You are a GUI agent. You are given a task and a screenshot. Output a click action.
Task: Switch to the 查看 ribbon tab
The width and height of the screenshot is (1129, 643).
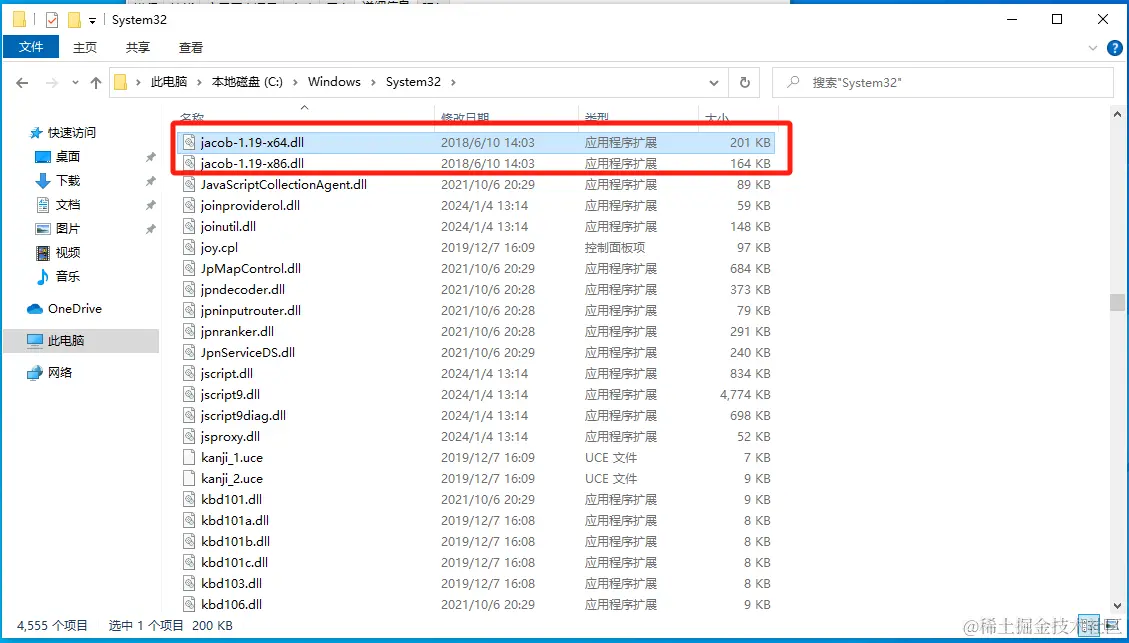tap(191, 47)
